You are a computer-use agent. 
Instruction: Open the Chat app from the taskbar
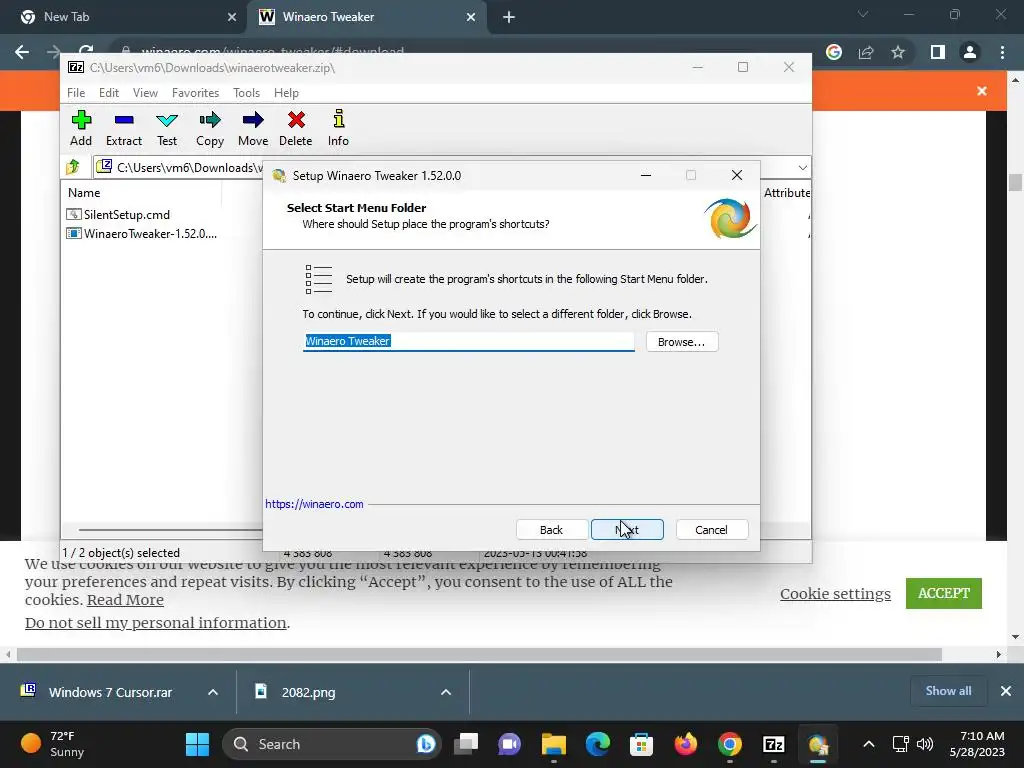click(x=509, y=744)
